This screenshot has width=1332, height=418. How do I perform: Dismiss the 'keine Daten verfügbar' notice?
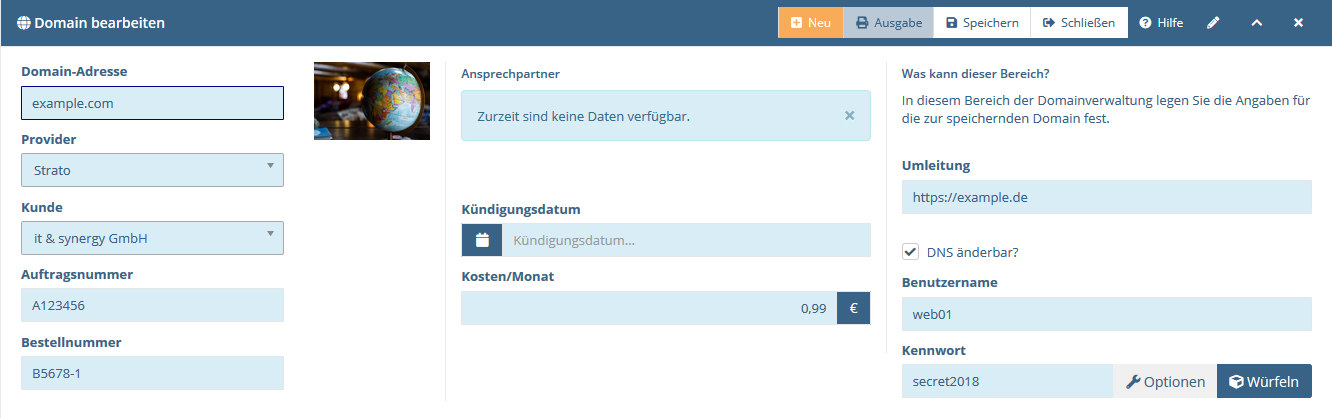[849, 115]
